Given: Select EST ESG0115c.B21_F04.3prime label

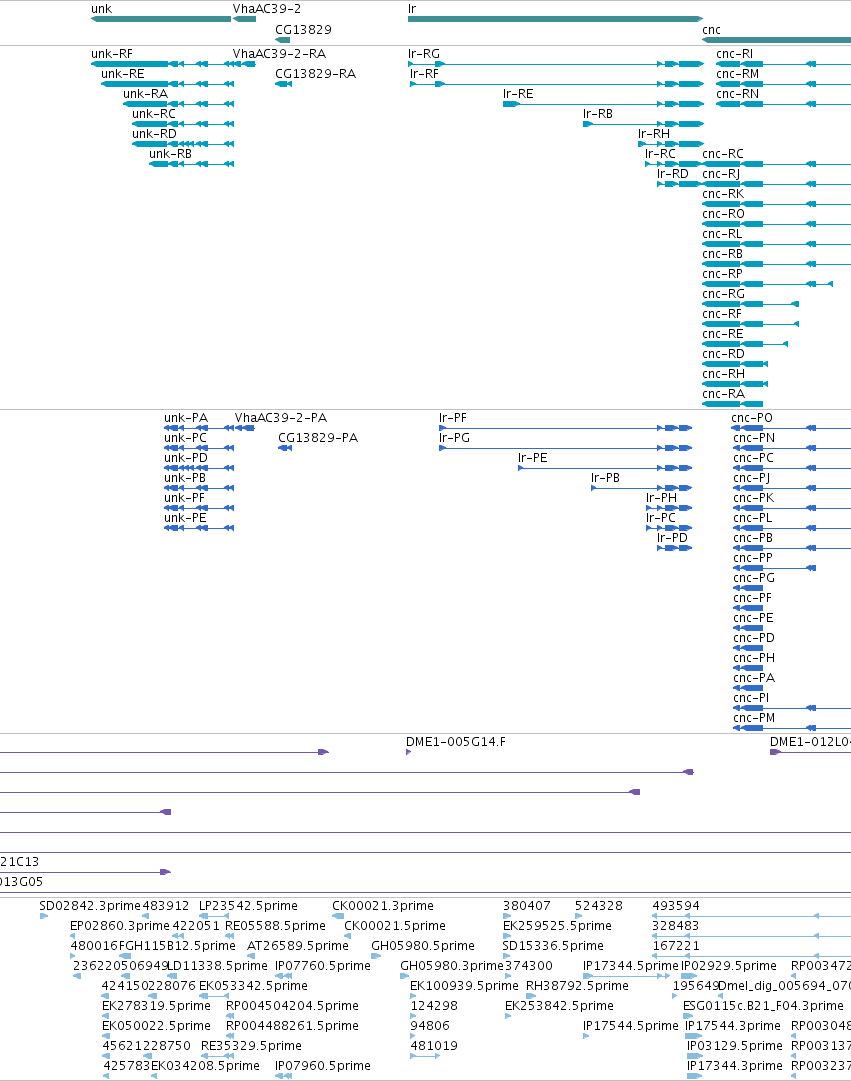Looking at the screenshot, I should pyautogui.click(x=763, y=1006).
